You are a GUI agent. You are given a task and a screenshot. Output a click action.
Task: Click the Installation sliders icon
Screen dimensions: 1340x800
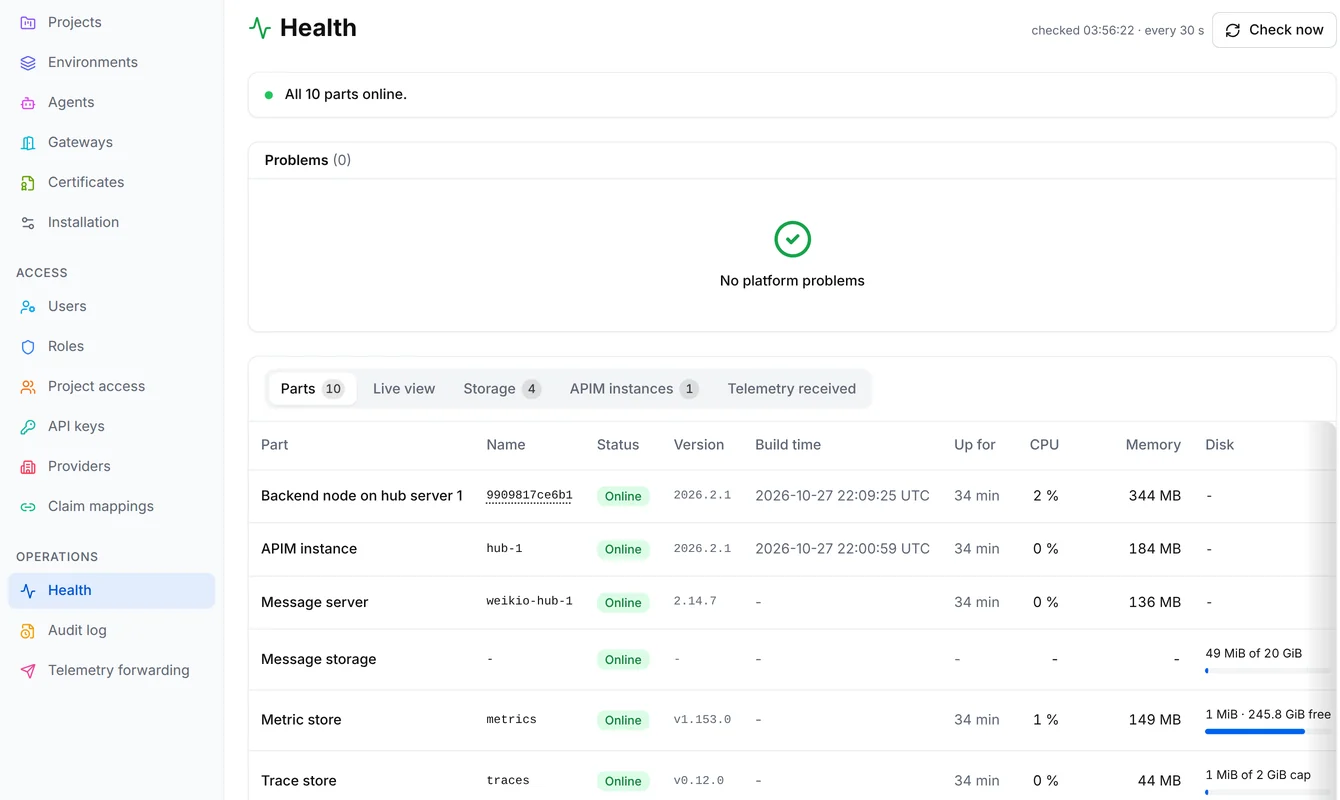28,222
